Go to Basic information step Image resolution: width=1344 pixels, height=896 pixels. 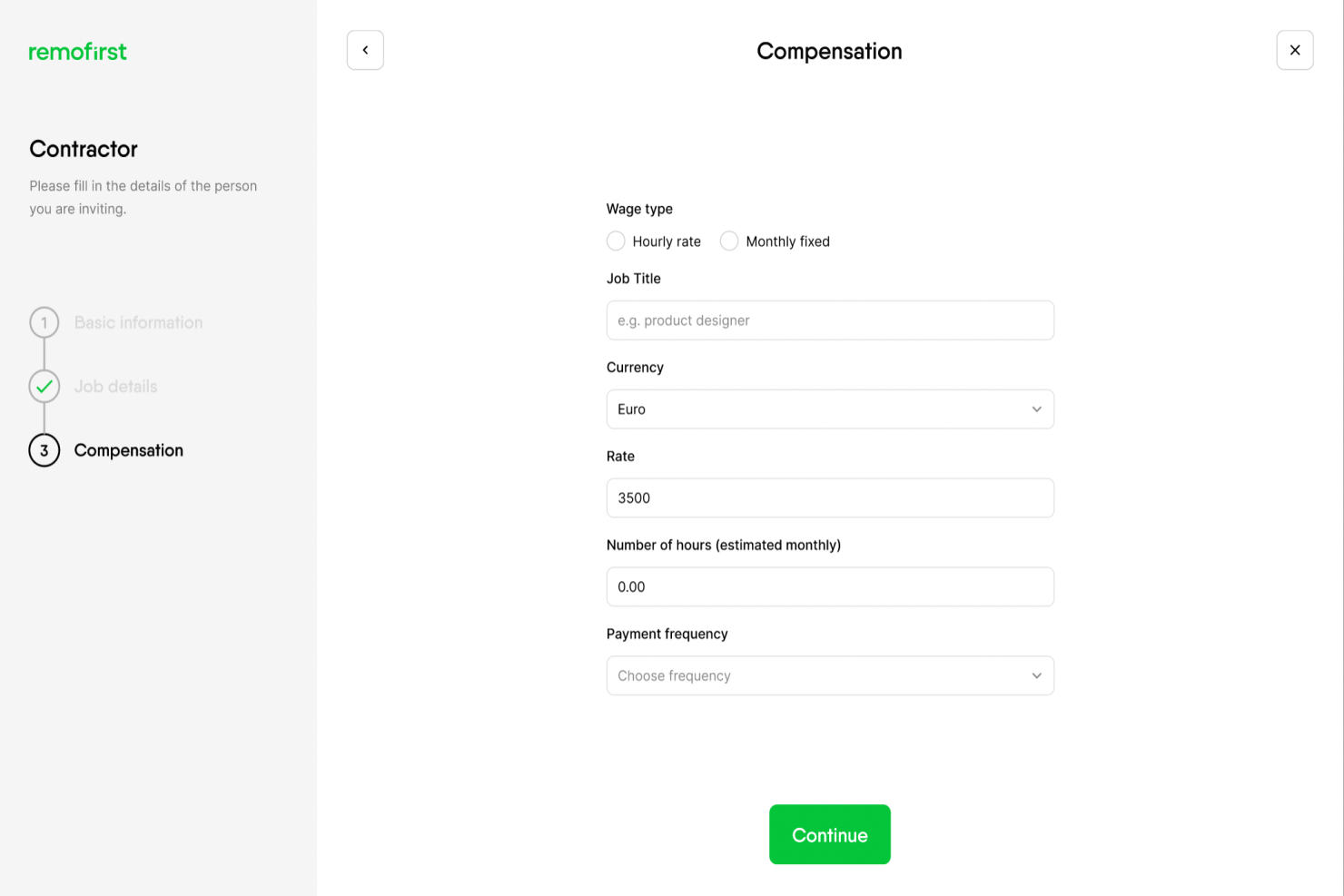[138, 322]
